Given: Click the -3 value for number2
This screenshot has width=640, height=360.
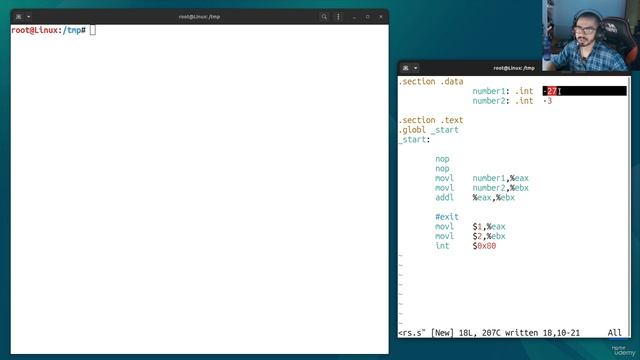Looking at the screenshot, I should 548,101.
